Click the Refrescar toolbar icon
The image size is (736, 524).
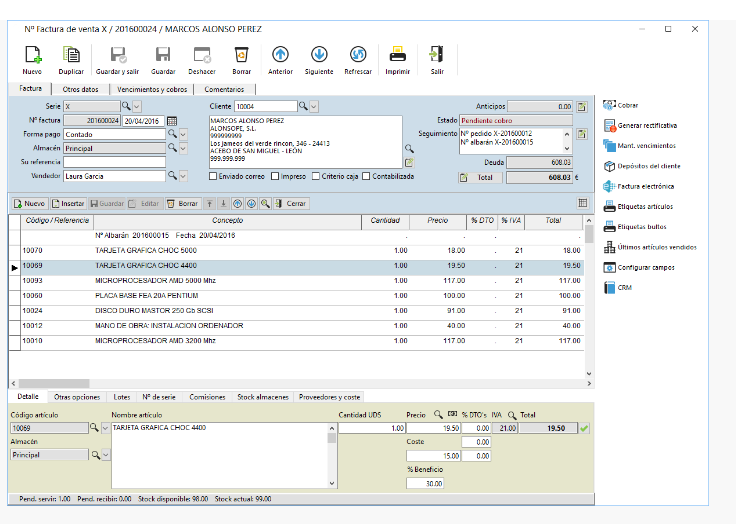pyautogui.click(x=358, y=55)
